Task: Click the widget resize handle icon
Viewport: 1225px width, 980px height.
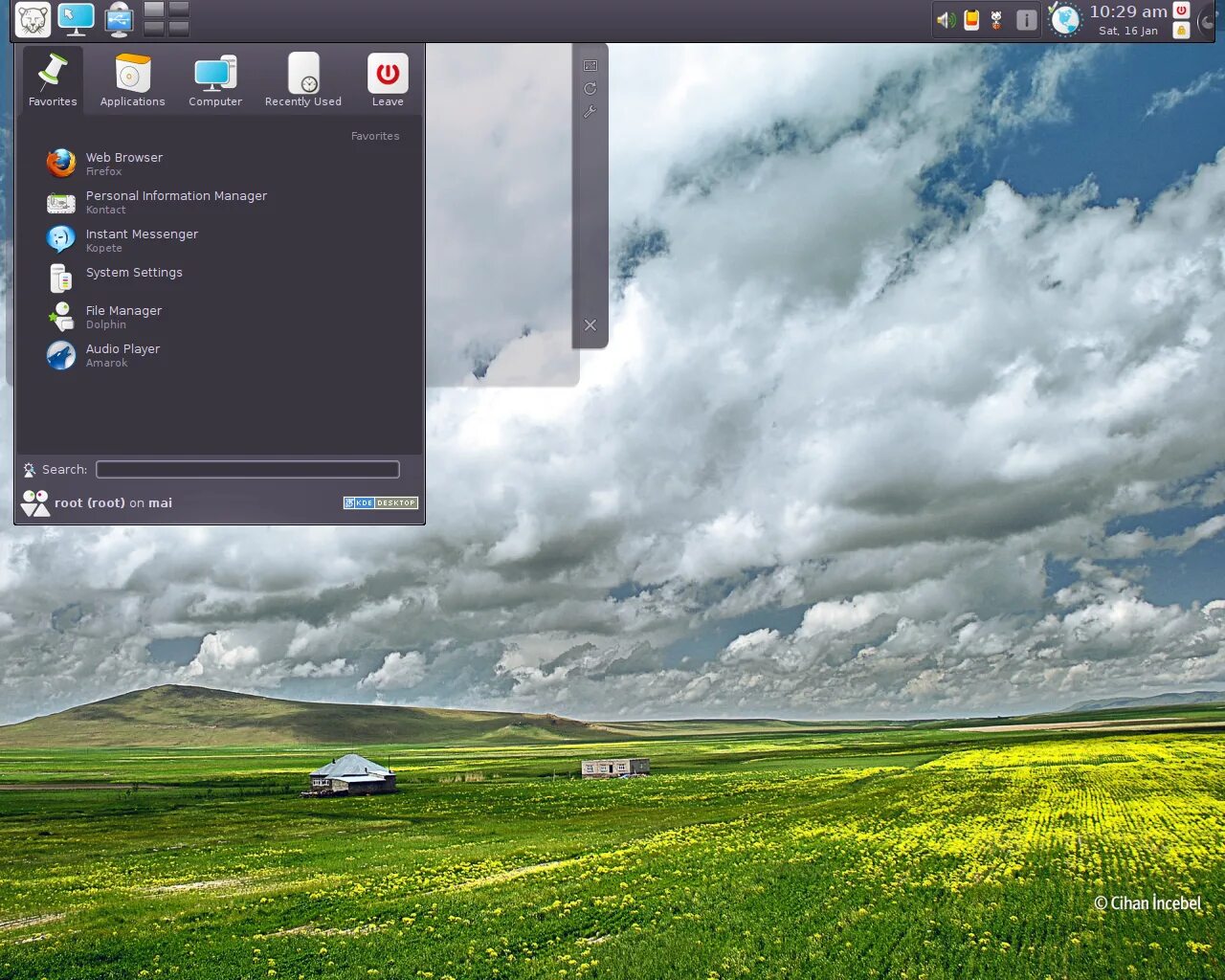Action: [590, 66]
